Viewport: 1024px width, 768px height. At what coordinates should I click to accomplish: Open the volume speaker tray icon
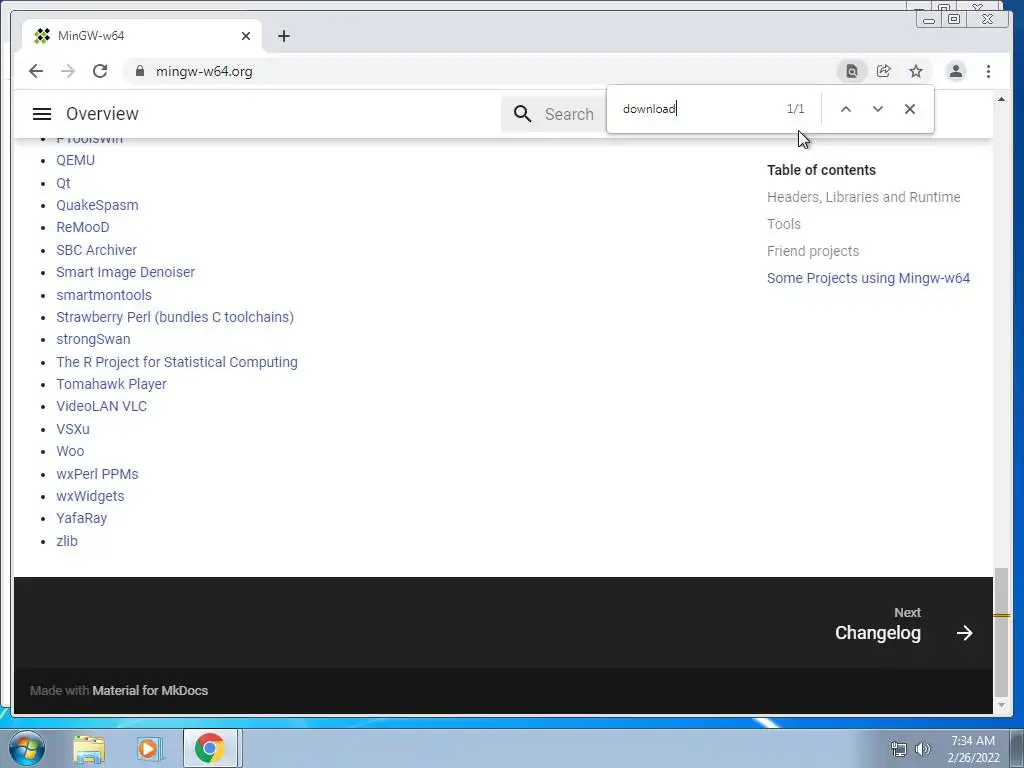click(923, 749)
